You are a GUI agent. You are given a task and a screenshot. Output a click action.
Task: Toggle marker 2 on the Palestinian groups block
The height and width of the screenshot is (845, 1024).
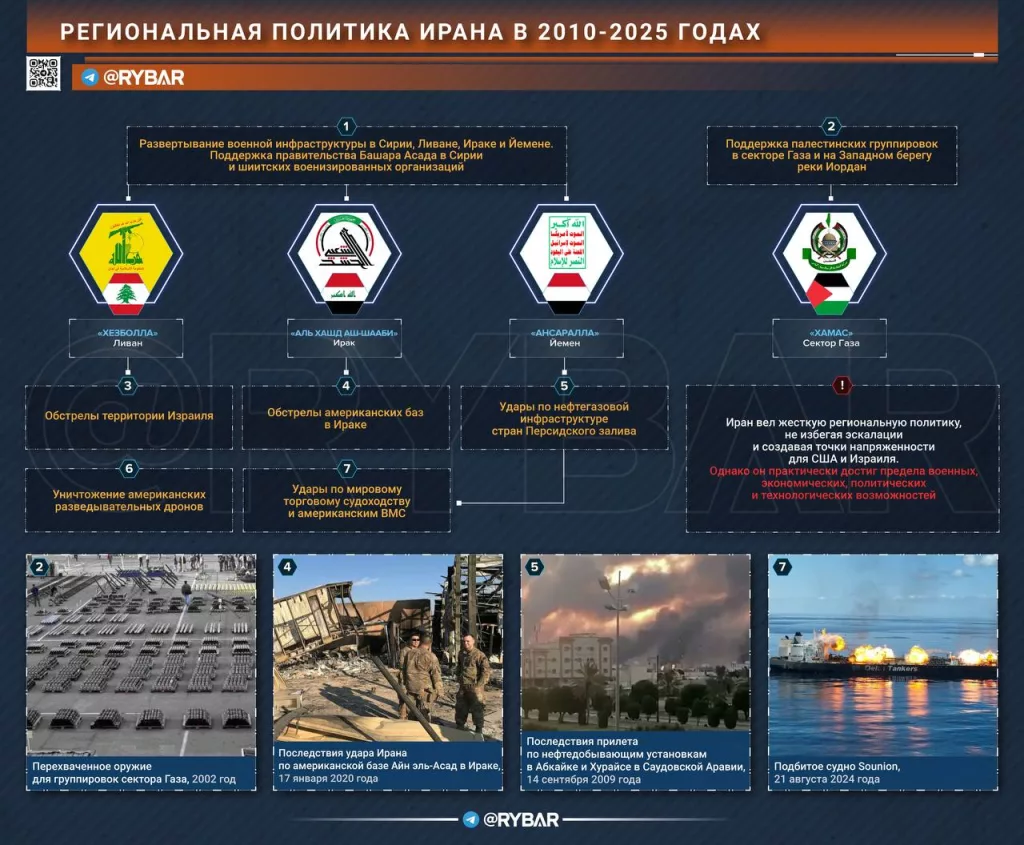pyautogui.click(x=829, y=126)
